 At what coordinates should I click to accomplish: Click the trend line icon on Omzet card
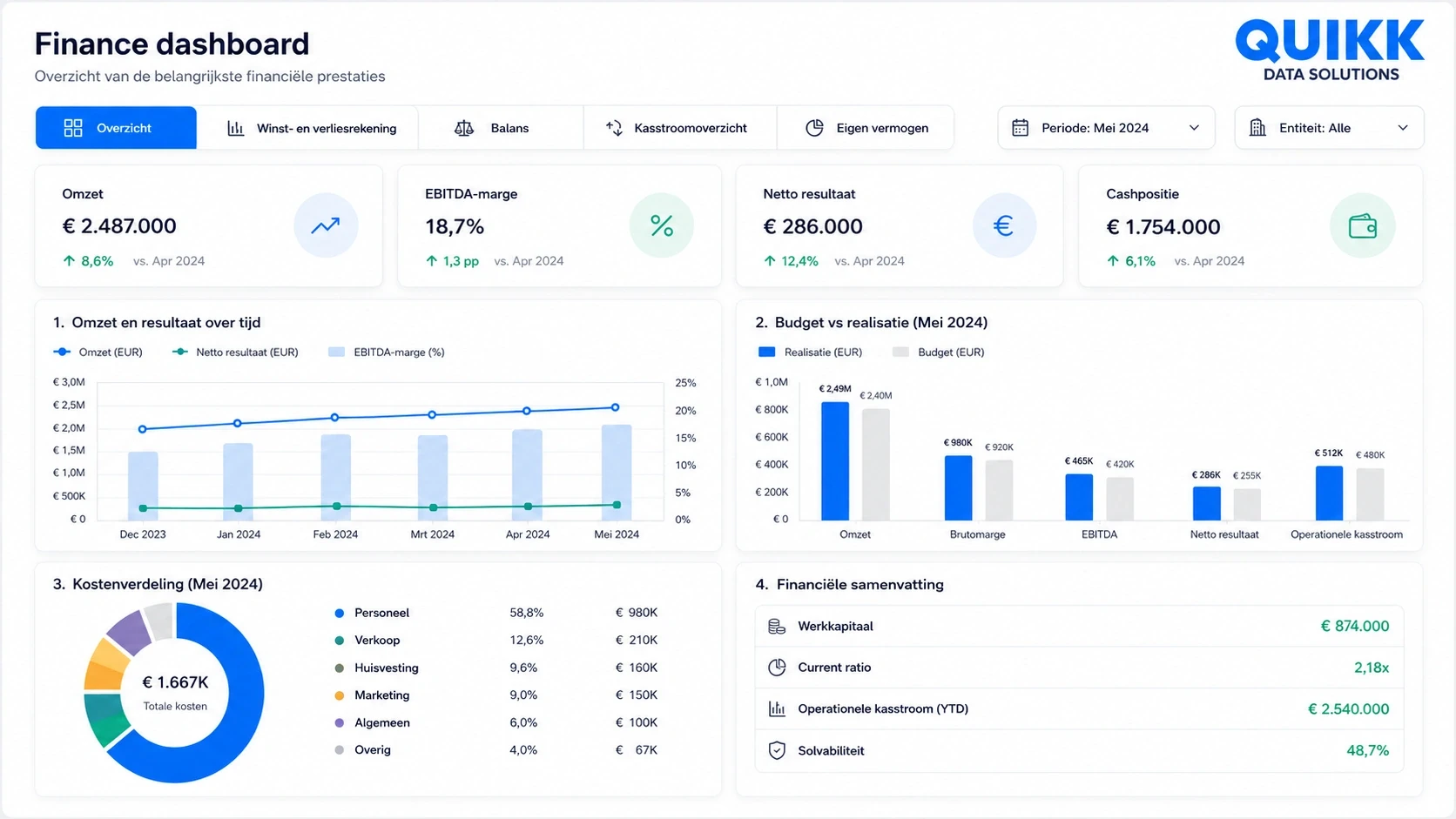pyautogui.click(x=326, y=226)
